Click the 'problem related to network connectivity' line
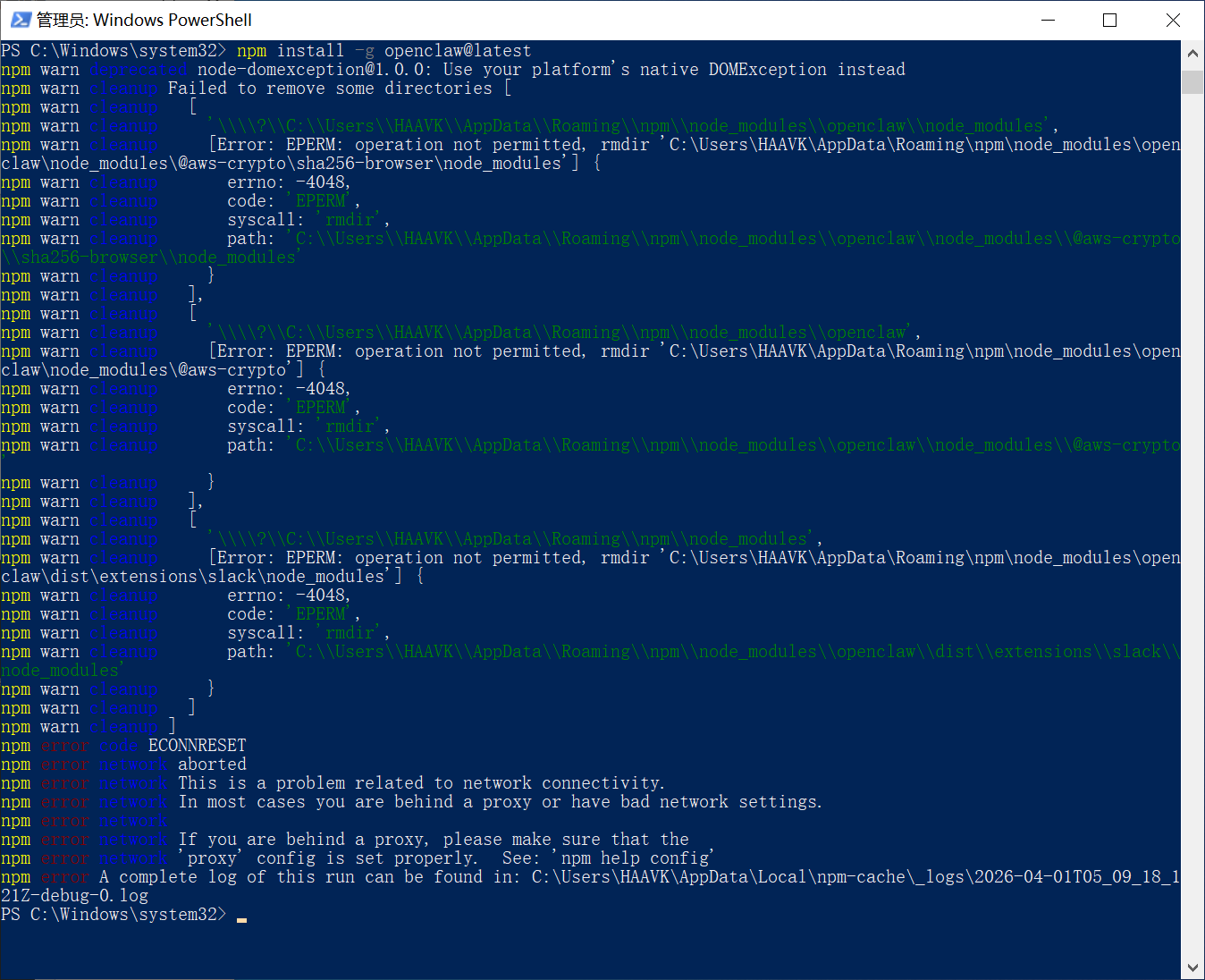 [x=420, y=783]
